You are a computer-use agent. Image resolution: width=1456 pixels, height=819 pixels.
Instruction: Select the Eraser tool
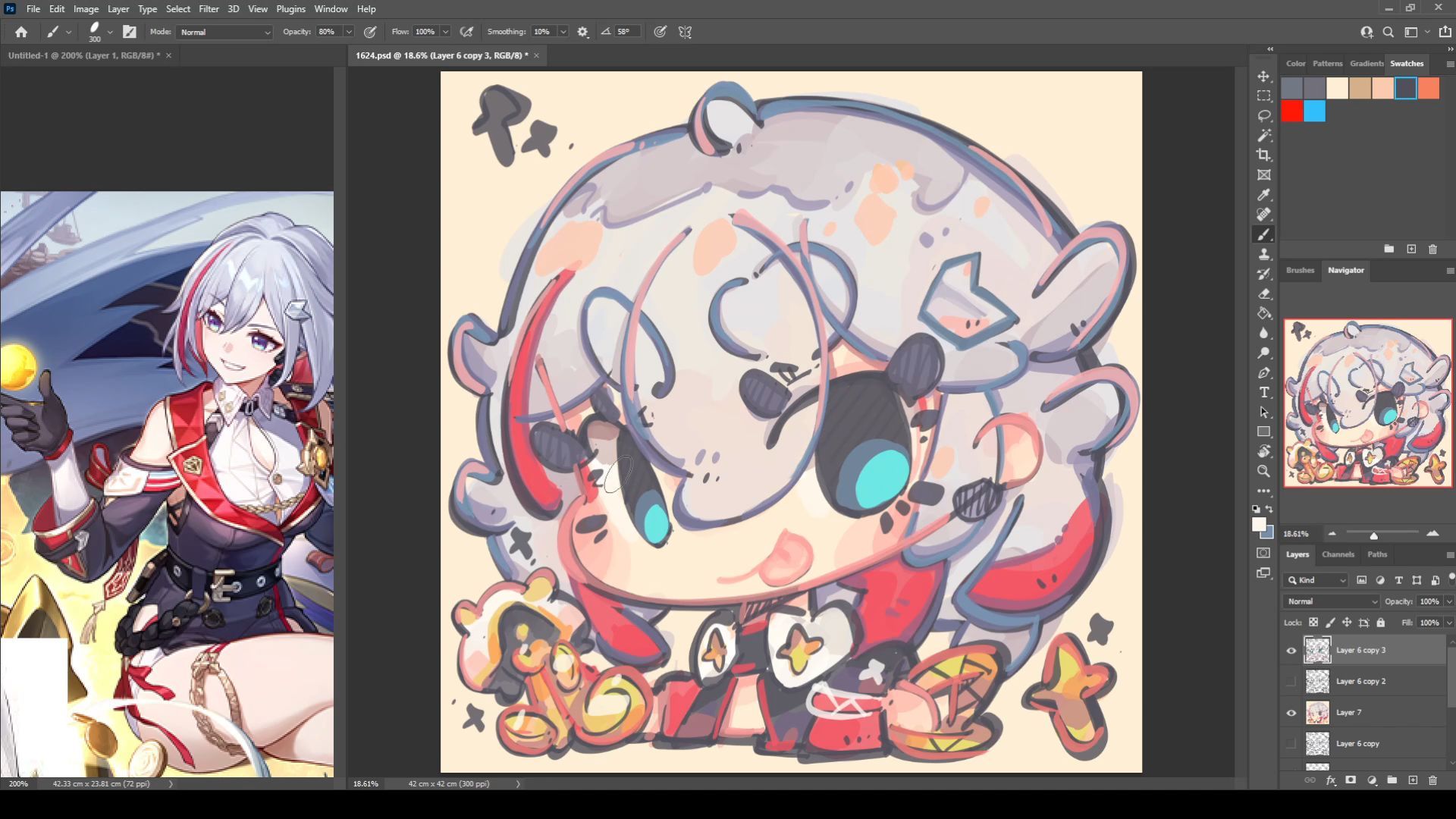[x=1263, y=293]
